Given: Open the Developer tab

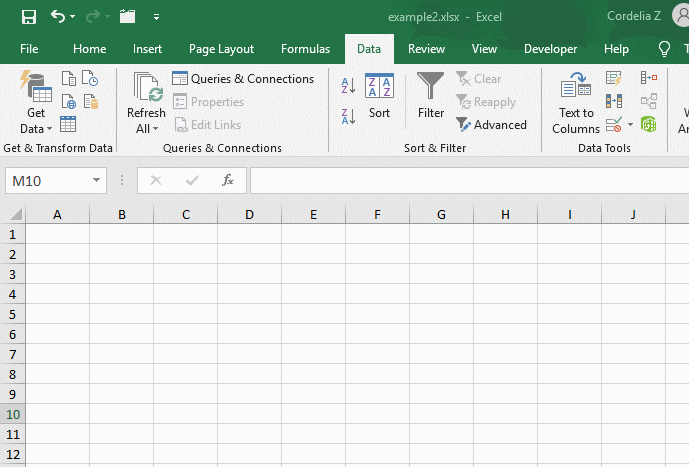Looking at the screenshot, I should point(551,49).
